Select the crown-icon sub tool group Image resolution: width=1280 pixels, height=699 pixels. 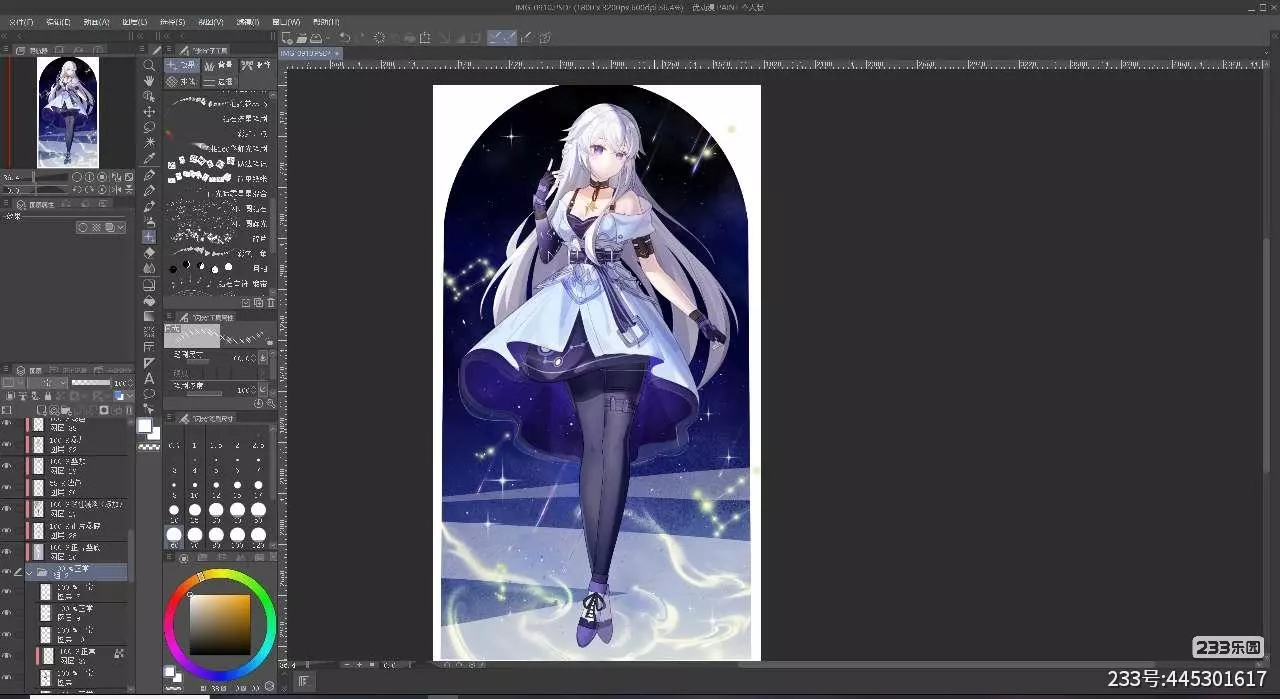pyautogui.click(x=218, y=64)
